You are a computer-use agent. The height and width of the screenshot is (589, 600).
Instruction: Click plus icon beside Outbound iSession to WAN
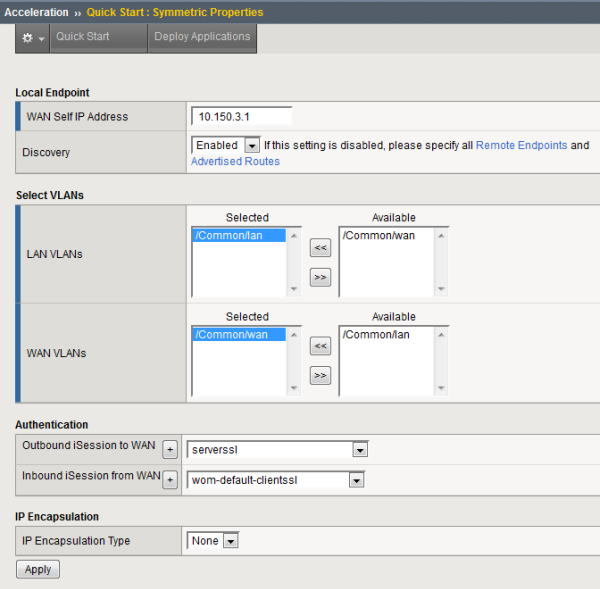click(x=170, y=450)
